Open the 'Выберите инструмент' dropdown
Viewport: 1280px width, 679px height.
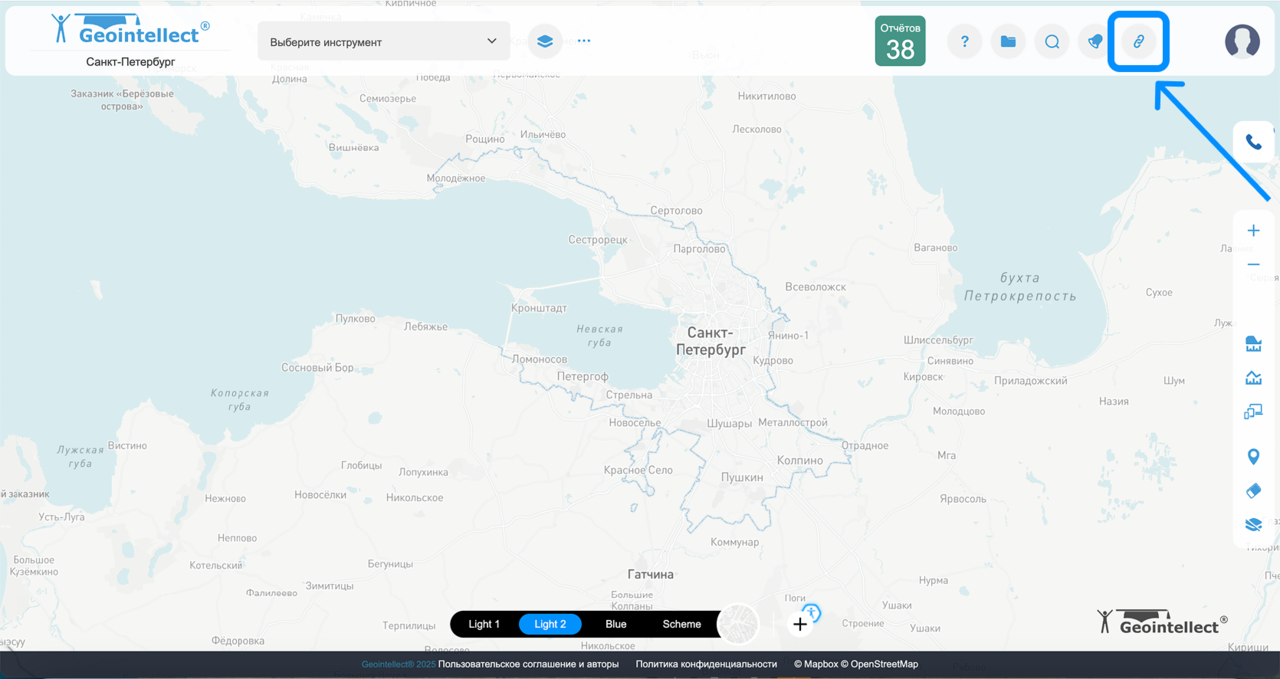383,42
